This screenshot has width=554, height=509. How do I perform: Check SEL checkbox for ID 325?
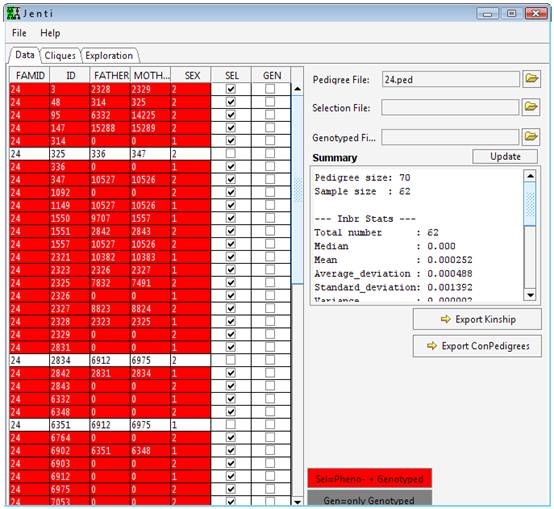point(231,154)
